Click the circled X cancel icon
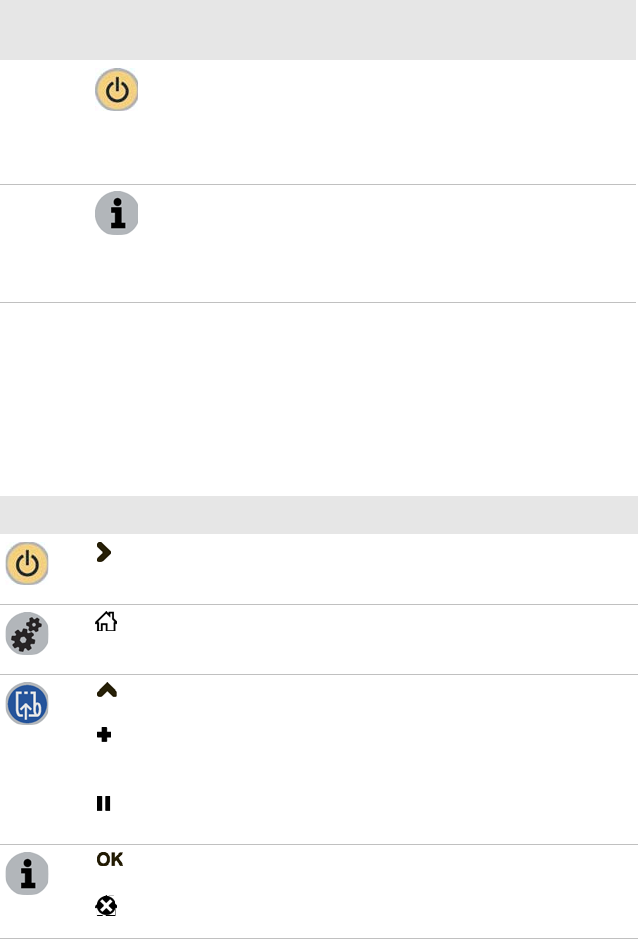The width and height of the screenshot is (638, 939). pyautogui.click(x=106, y=906)
